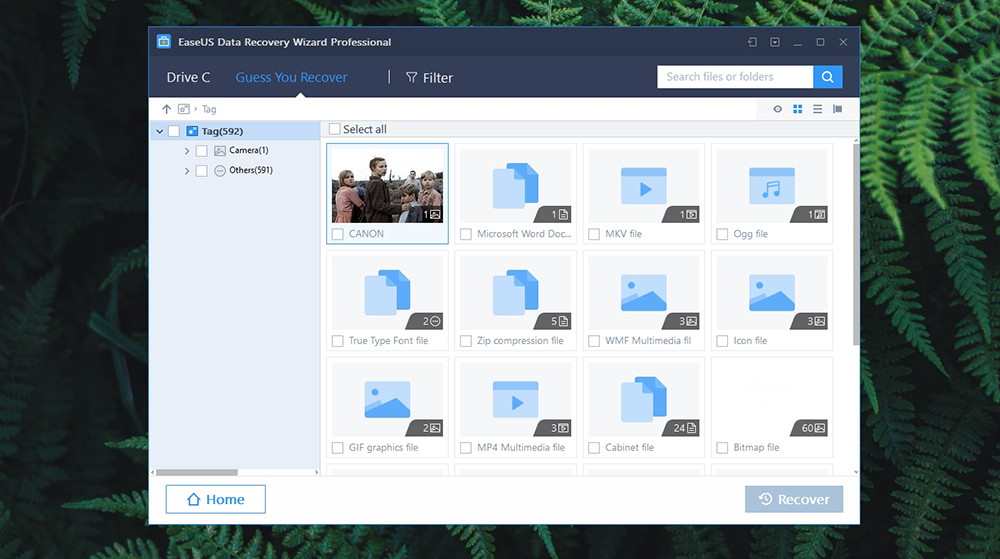Image resolution: width=1000 pixels, height=559 pixels.
Task: Click the Tag breadcrumb text
Action: tap(209, 109)
